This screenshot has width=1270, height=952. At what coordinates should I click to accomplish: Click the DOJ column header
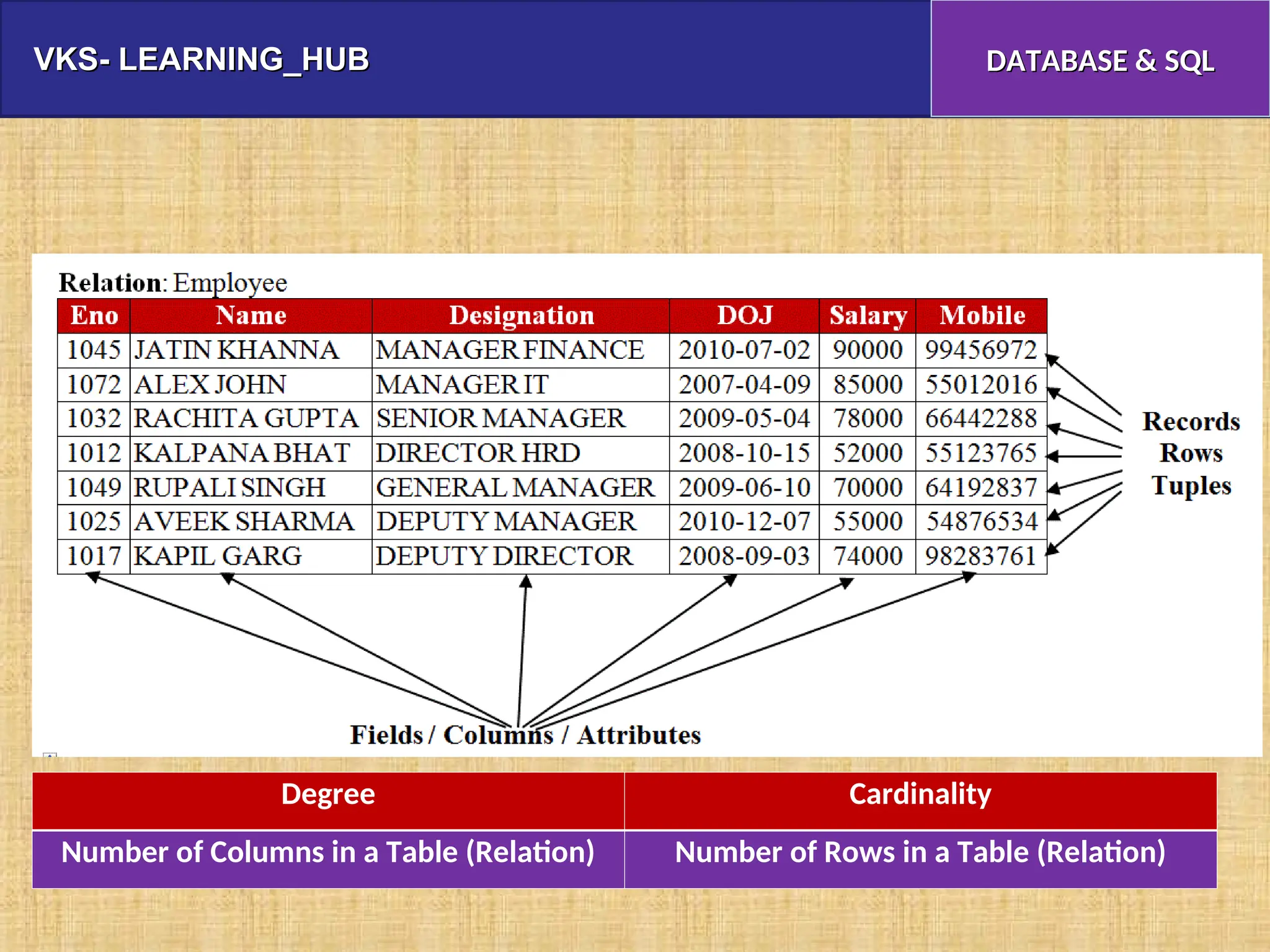[x=744, y=316]
